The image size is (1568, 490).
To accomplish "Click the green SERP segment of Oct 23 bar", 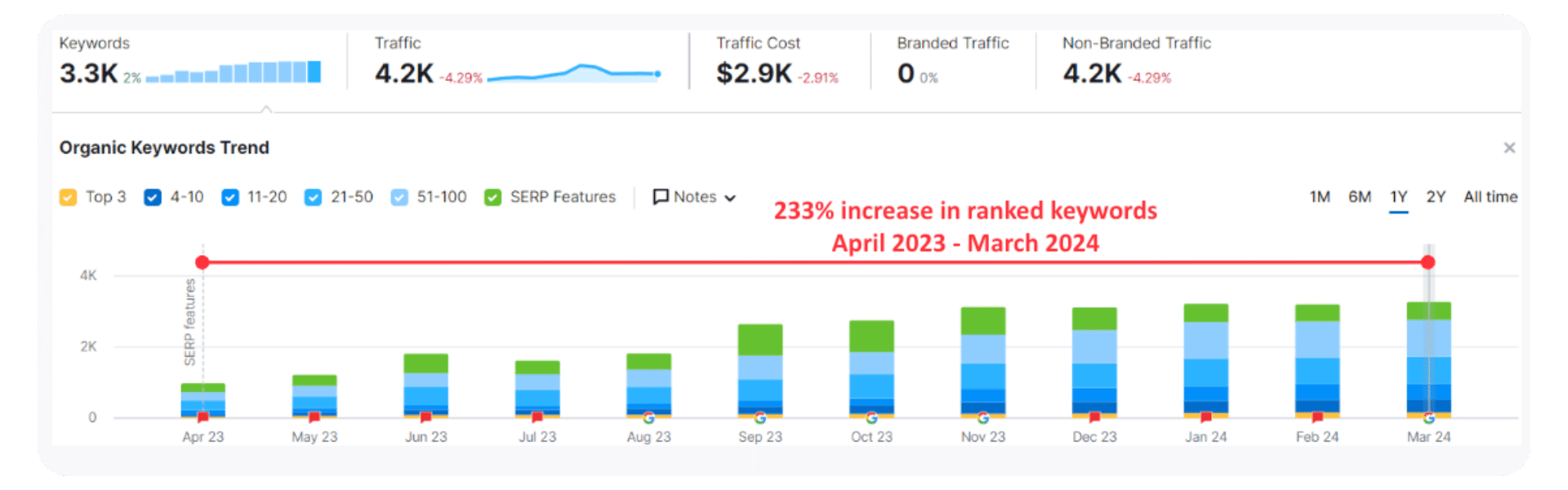I will pos(871,336).
